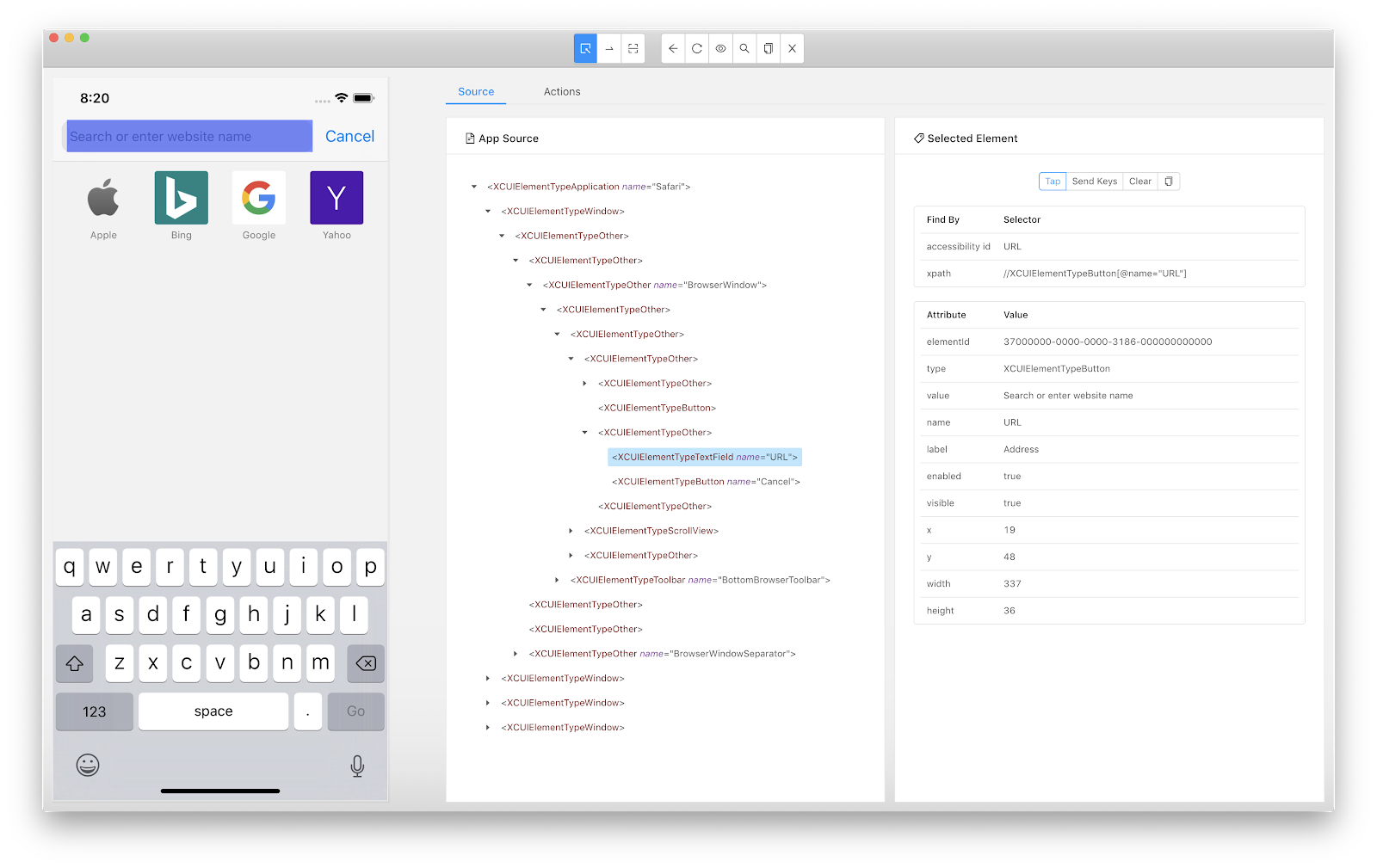This screenshot has width=1377, height=868.
Task: Click the width attribute value 337
Action: point(1012,584)
